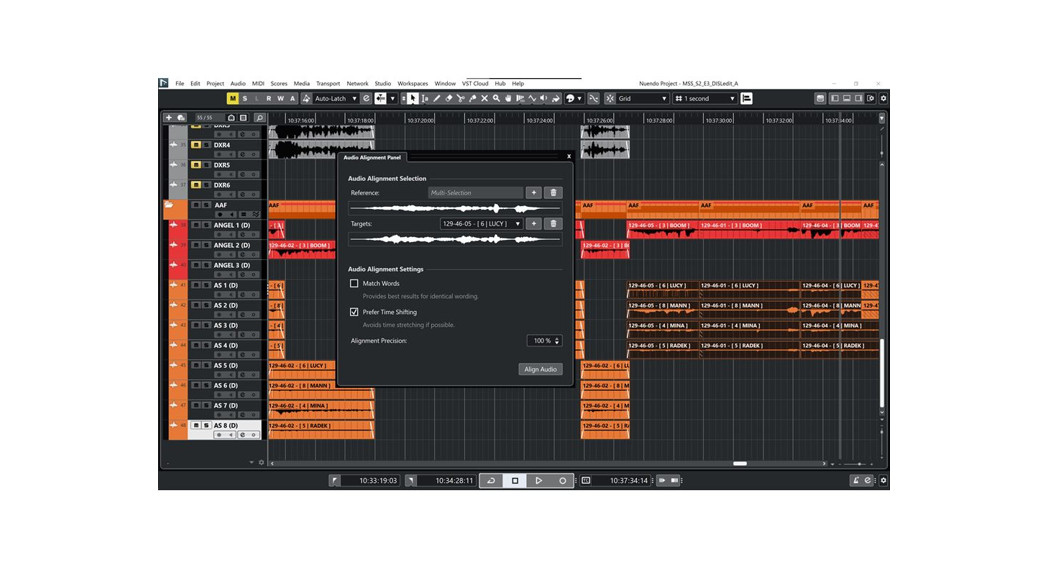
Task: Toggle global Write W automation button
Action: coord(281,98)
